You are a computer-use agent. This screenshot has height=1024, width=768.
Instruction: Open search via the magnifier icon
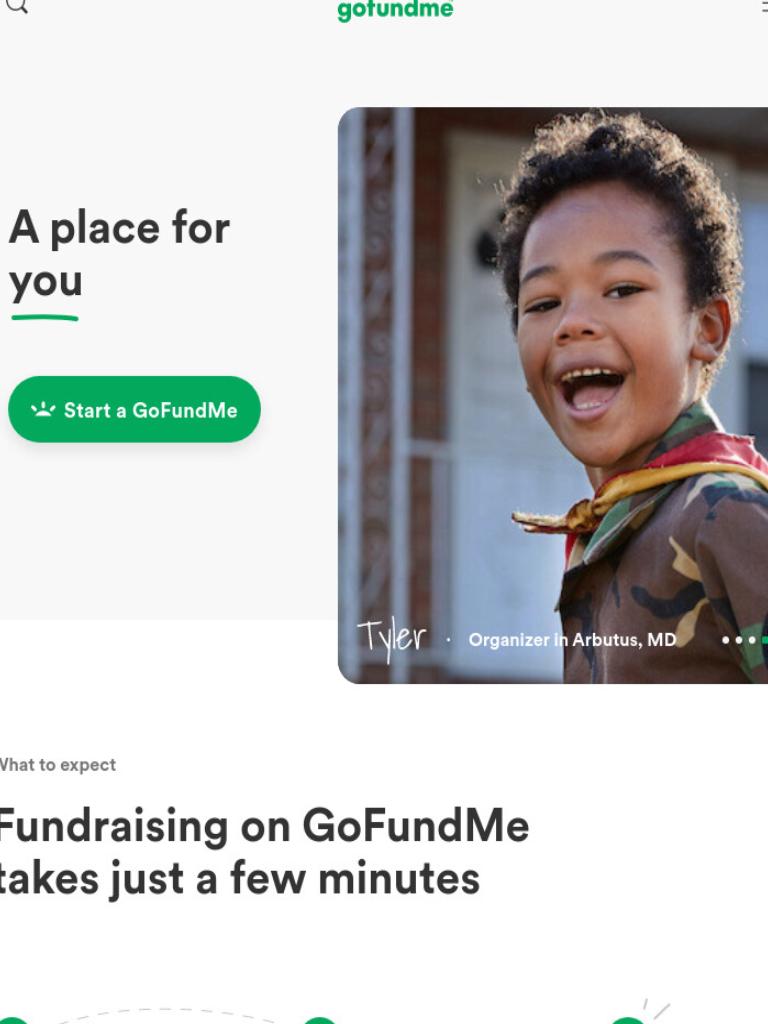coord(16,5)
